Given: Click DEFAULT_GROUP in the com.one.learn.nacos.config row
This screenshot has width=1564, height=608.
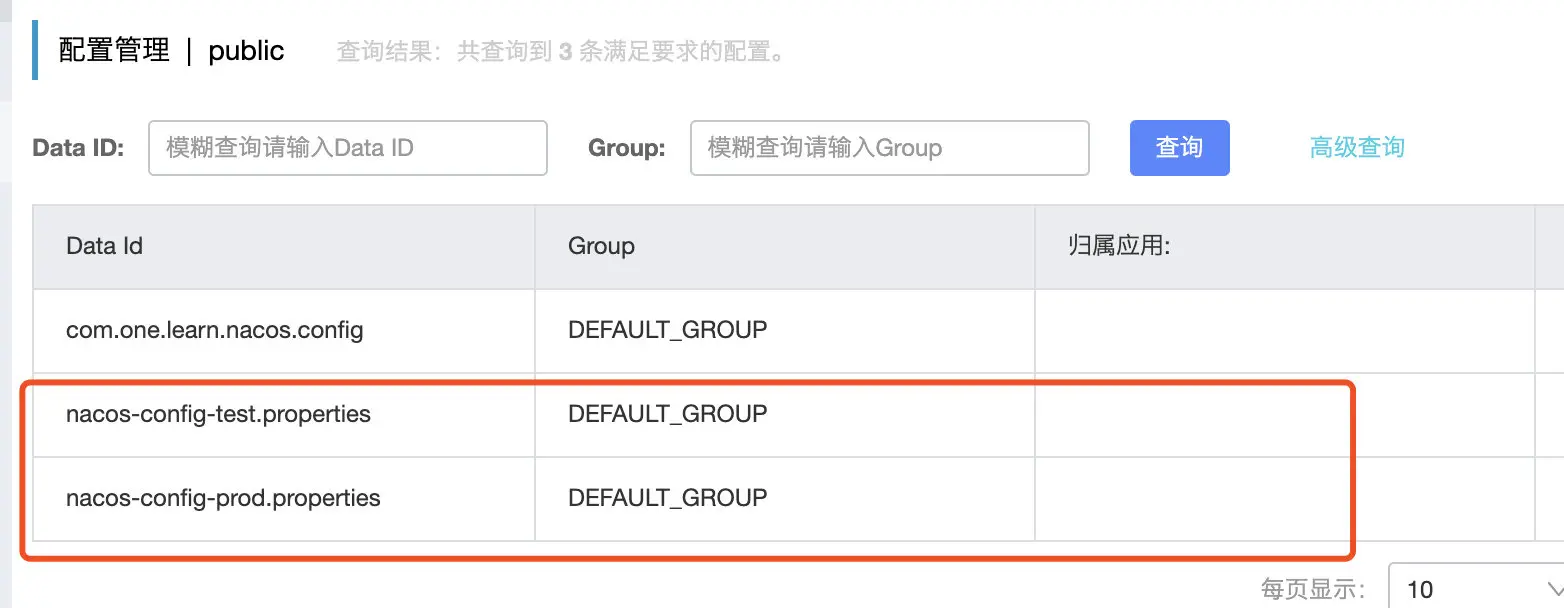Looking at the screenshot, I should 668,329.
